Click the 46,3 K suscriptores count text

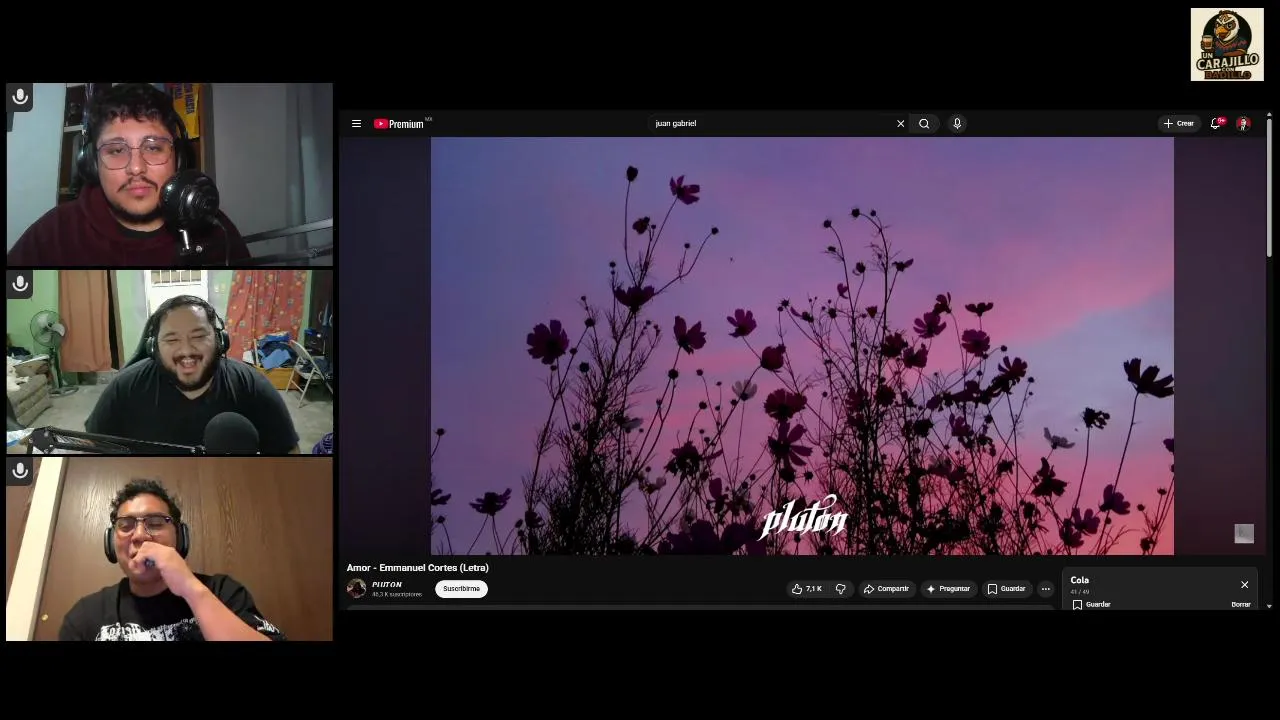pyautogui.click(x=397, y=595)
